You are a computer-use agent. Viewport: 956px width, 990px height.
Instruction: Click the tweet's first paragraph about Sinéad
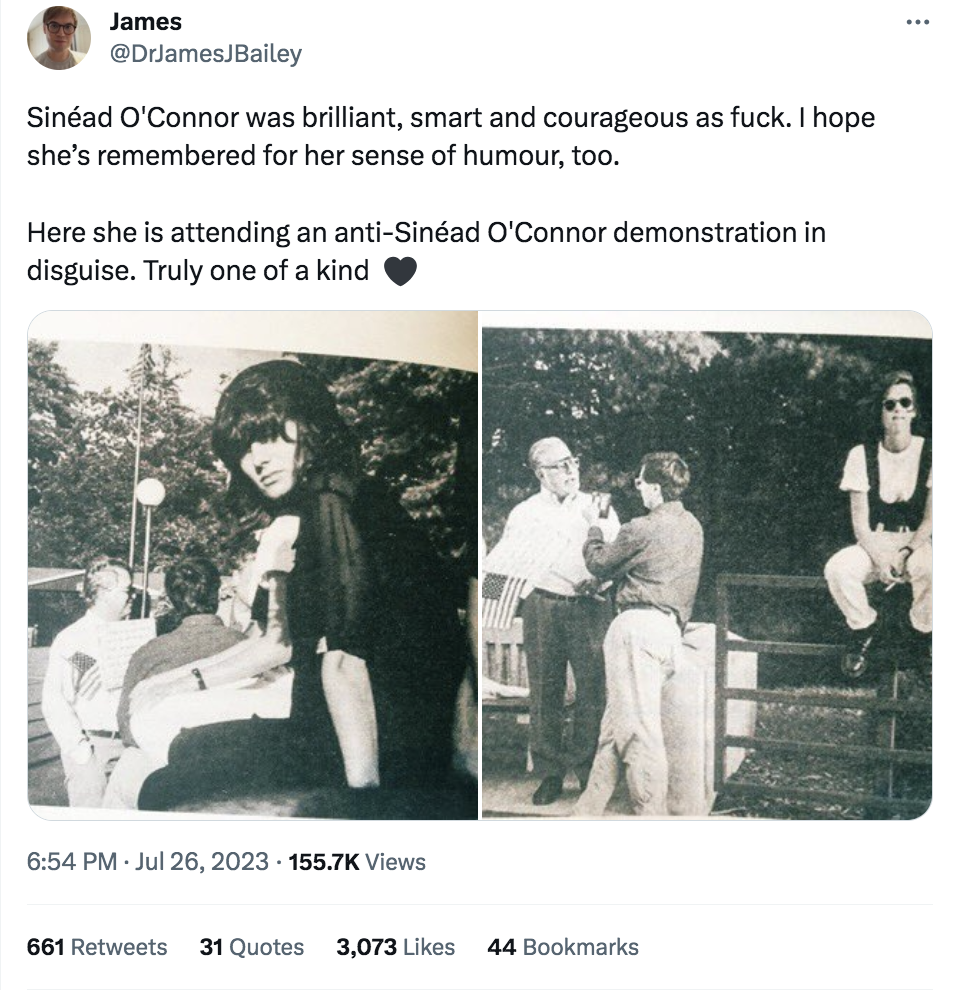pyautogui.click(x=450, y=137)
